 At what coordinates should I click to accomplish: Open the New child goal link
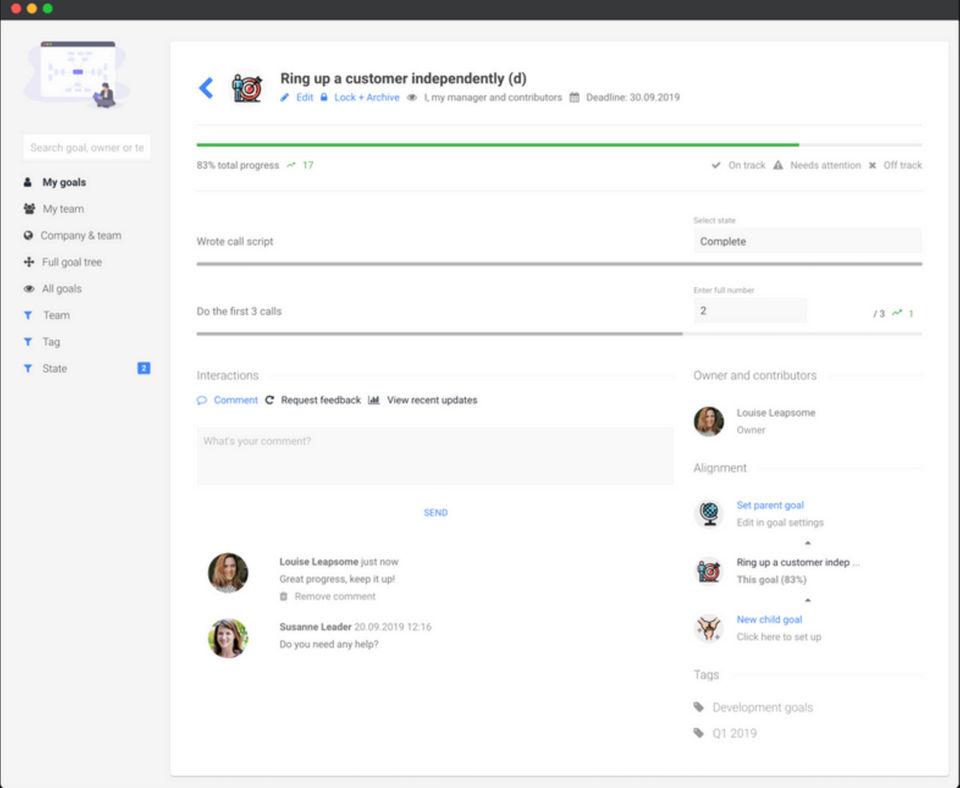tap(769, 620)
